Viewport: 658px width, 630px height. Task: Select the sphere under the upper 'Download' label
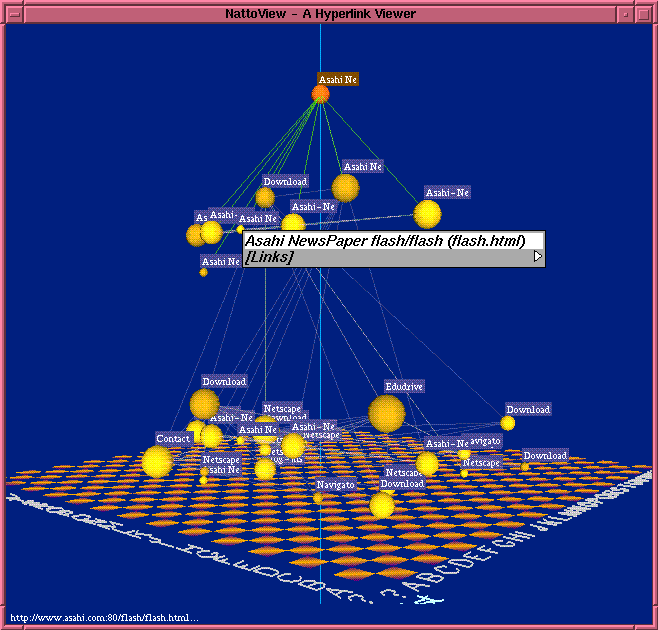click(x=265, y=198)
